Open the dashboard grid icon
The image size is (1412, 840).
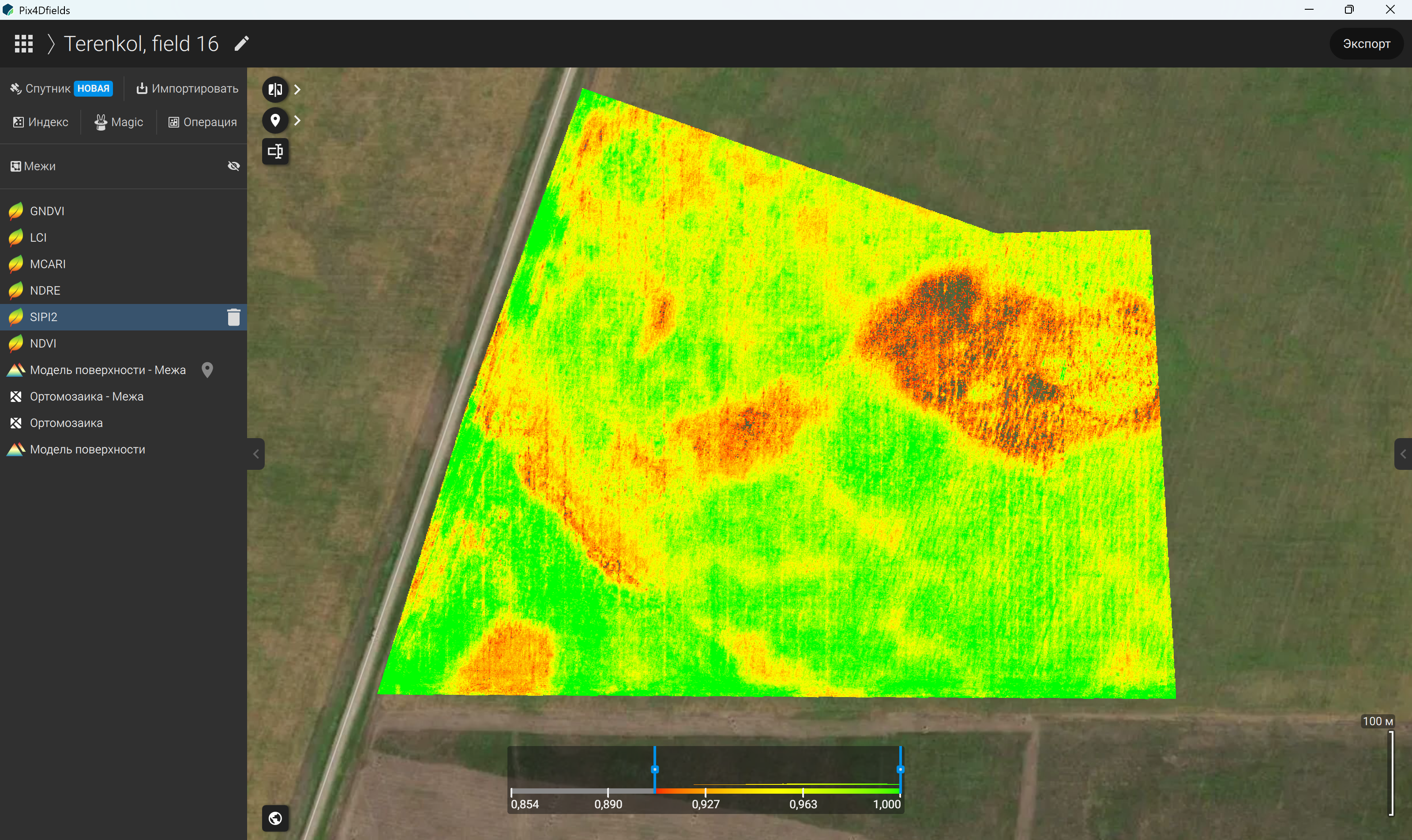24,44
